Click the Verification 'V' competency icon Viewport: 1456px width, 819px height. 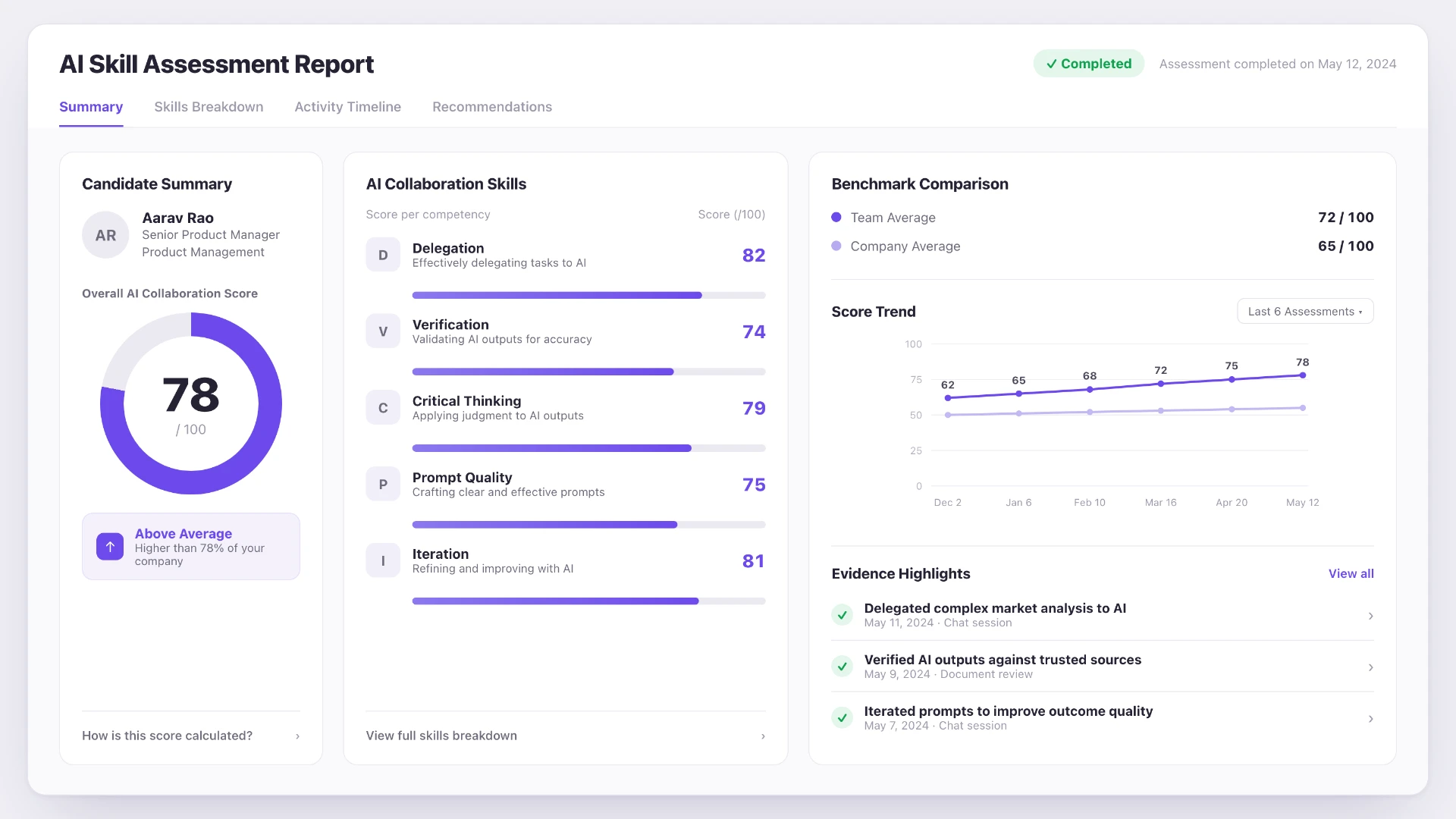click(x=383, y=331)
